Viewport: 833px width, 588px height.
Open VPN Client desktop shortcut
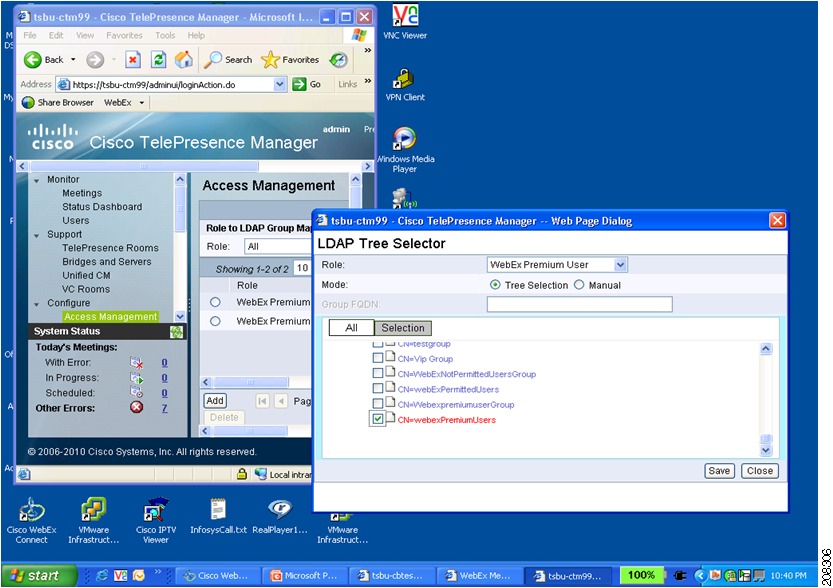[x=405, y=84]
